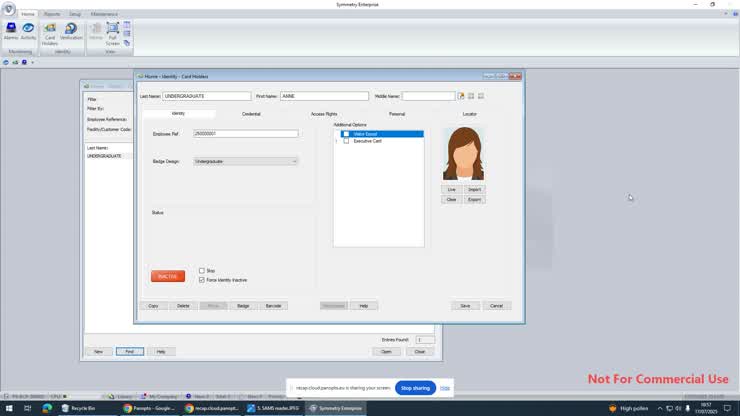
Task: Select the Access Rights tab
Action: coord(324,114)
